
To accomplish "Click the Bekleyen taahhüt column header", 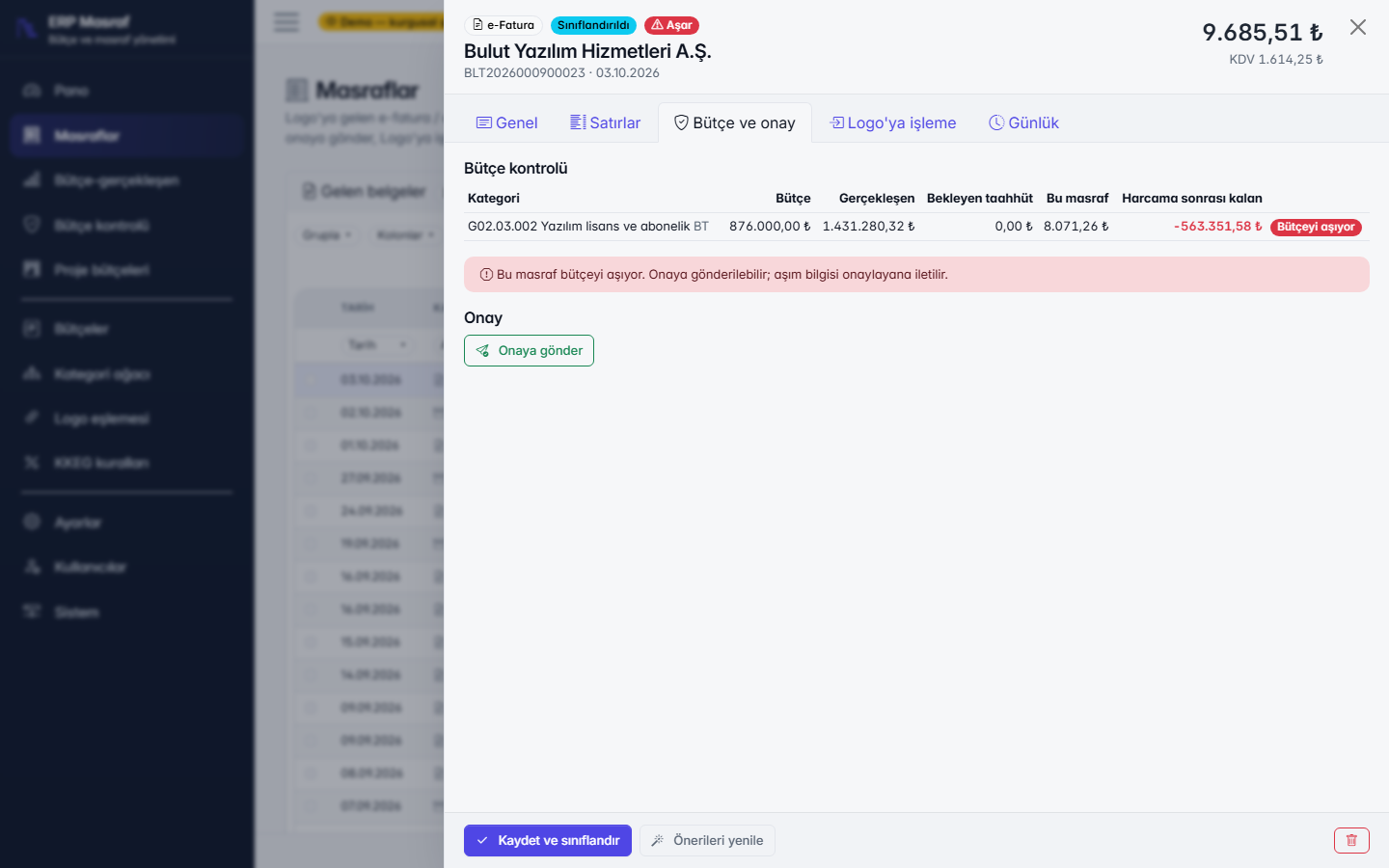I will pyautogui.click(x=980, y=199).
